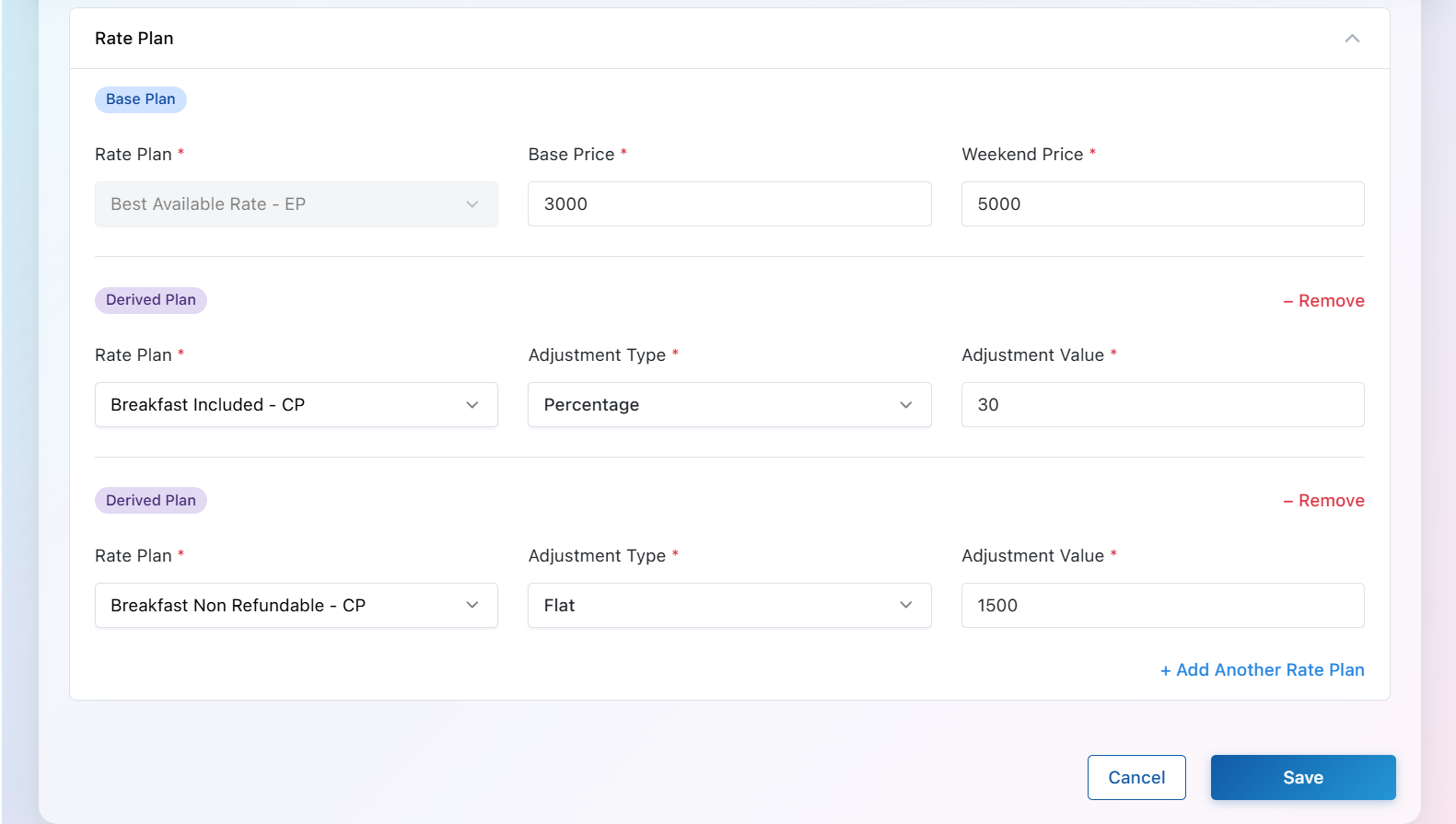
Task: Click the Base Plan badge
Action: [x=141, y=99]
